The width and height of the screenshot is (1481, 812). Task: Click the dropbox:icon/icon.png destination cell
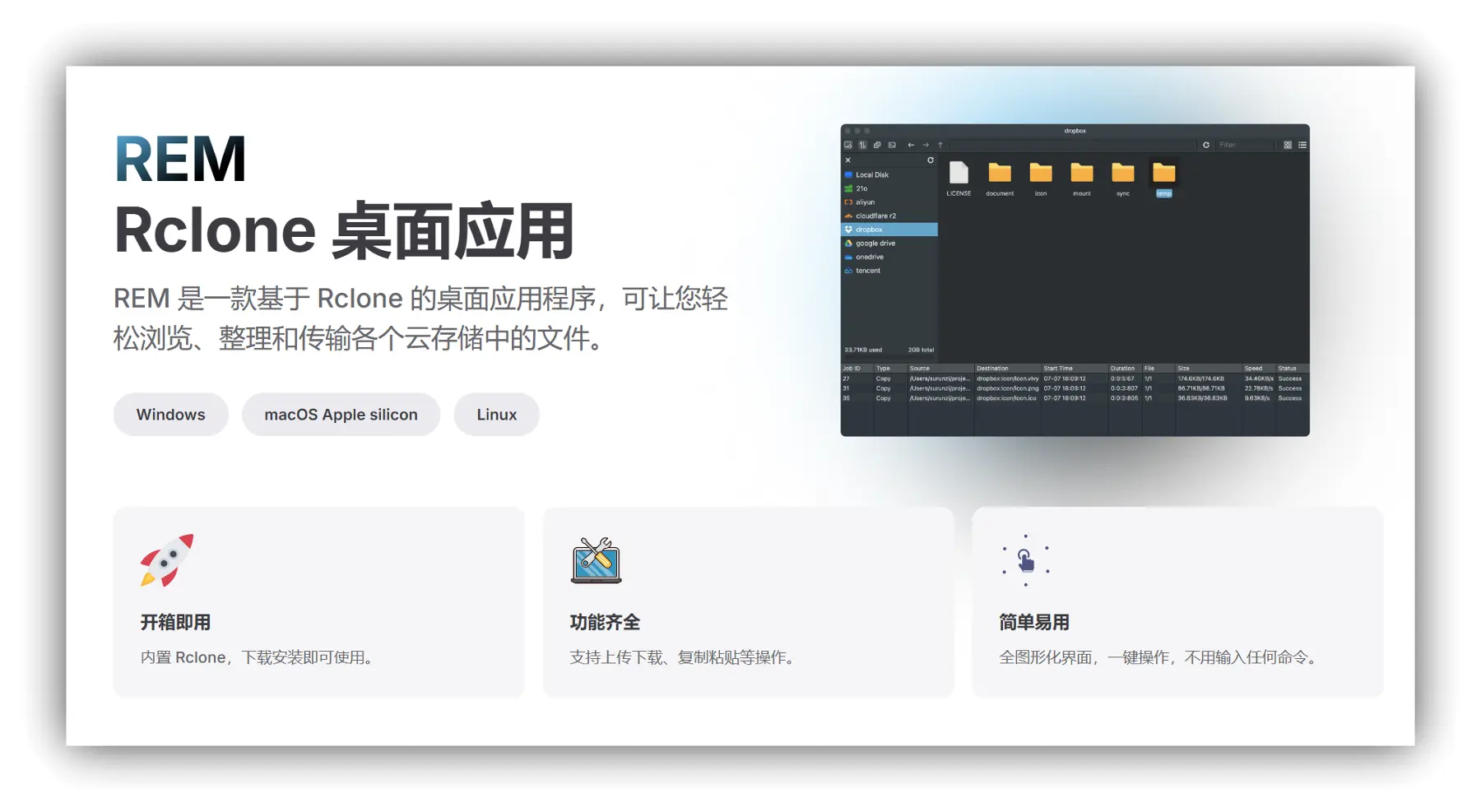click(1008, 388)
